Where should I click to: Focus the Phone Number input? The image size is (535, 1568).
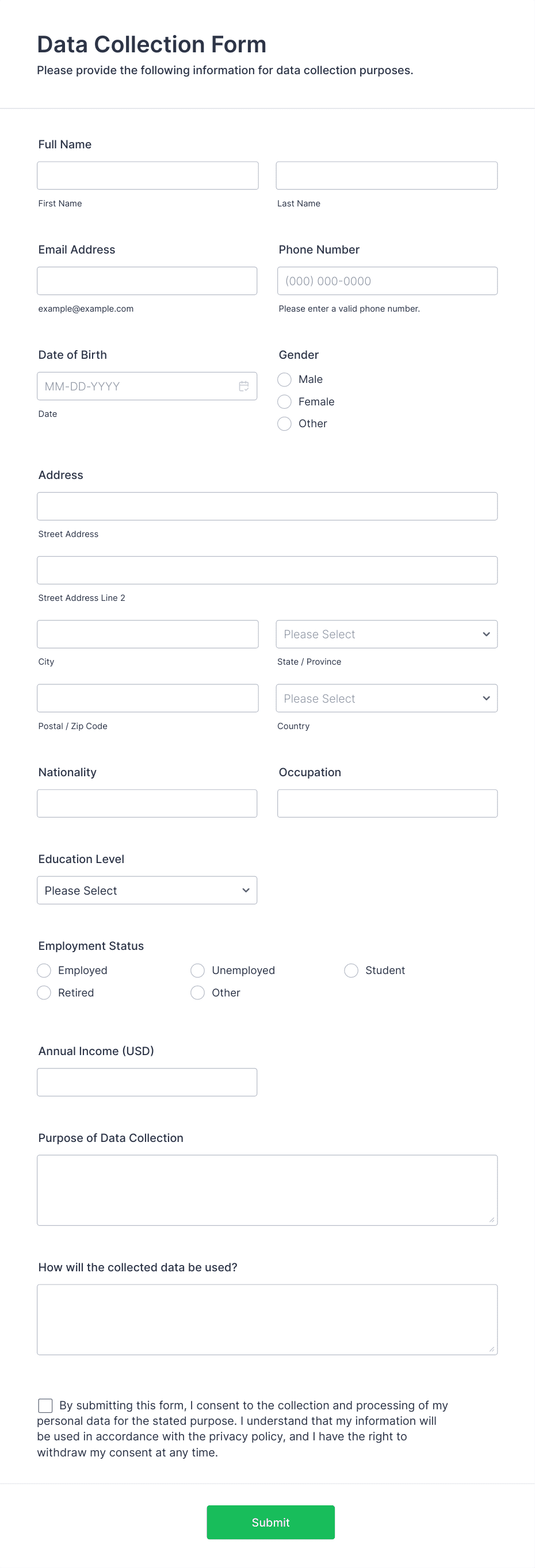pyautogui.click(x=387, y=281)
